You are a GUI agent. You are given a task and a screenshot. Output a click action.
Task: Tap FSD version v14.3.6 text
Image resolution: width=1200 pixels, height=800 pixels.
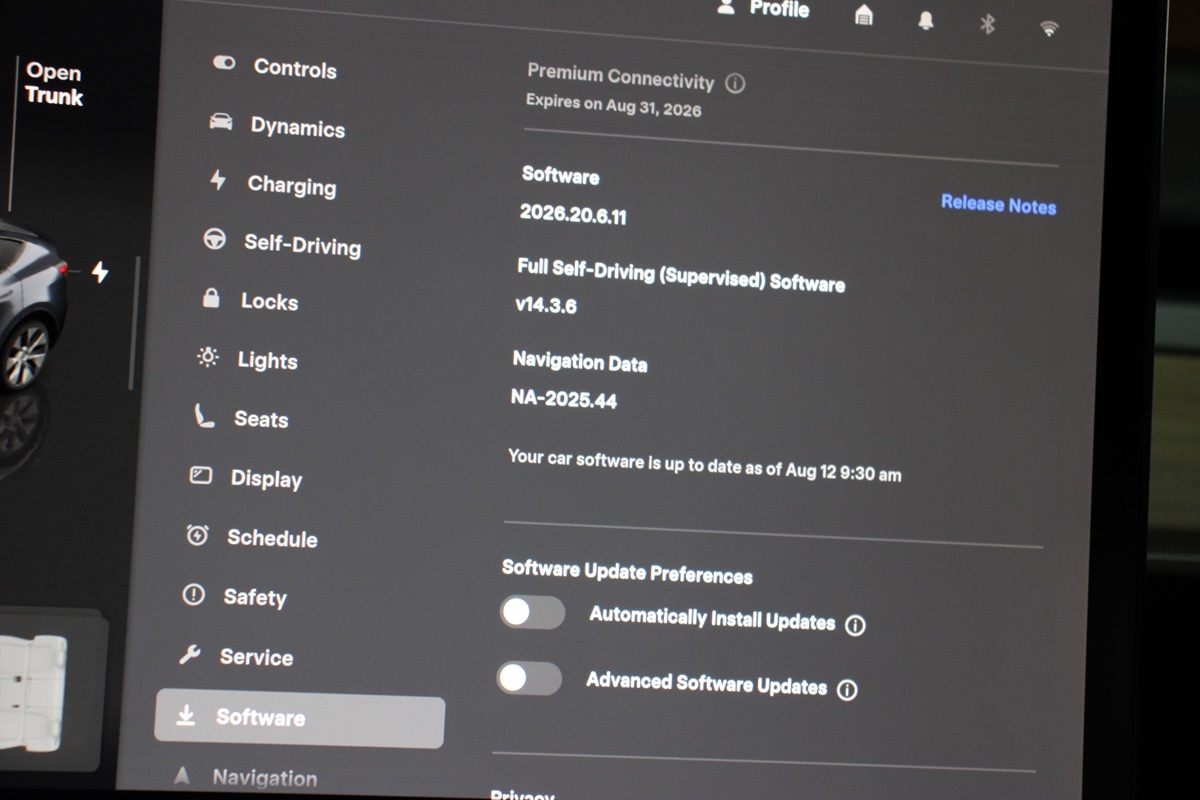coord(546,305)
